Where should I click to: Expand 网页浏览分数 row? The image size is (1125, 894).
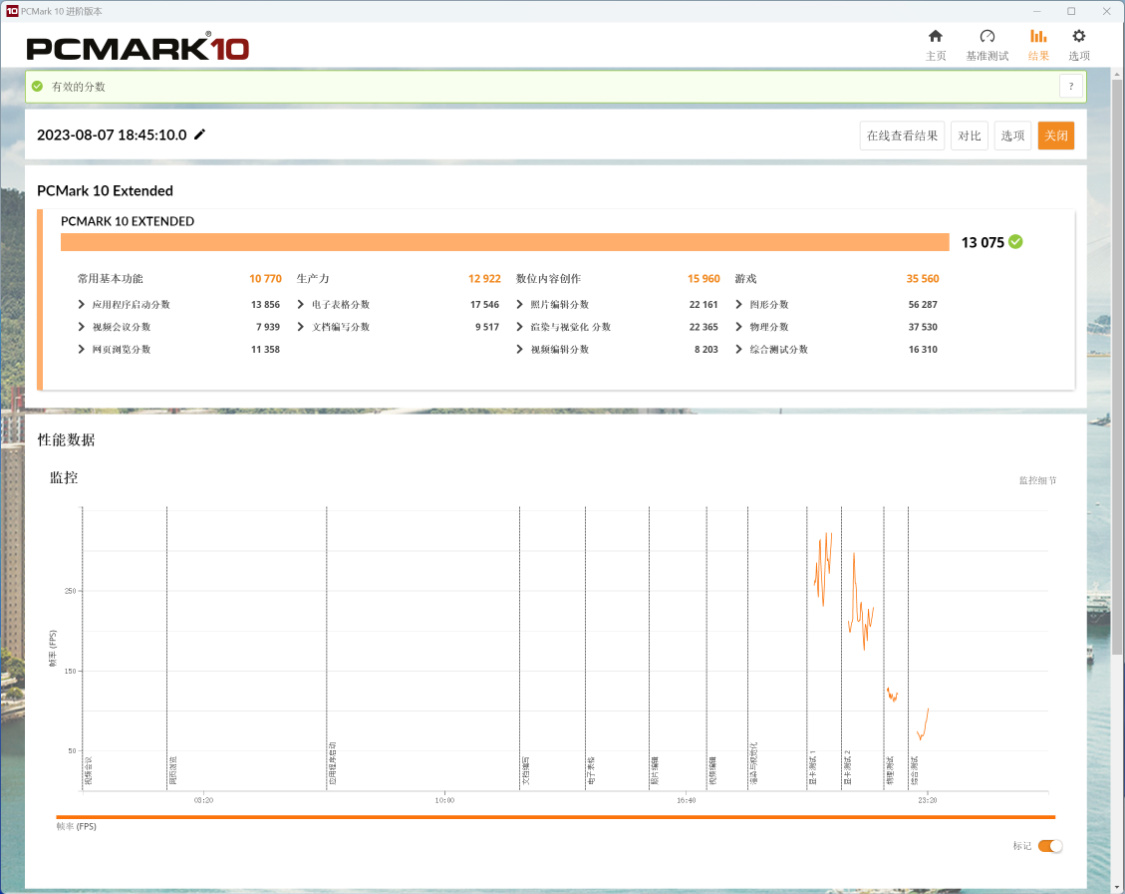[81, 349]
